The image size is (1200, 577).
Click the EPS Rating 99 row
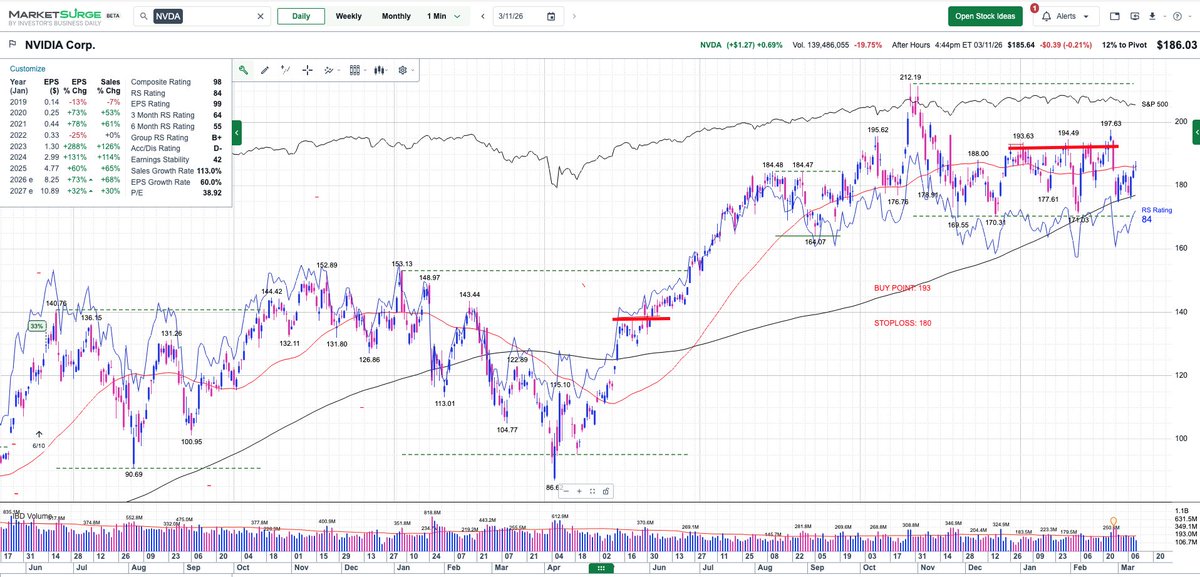tap(177, 103)
